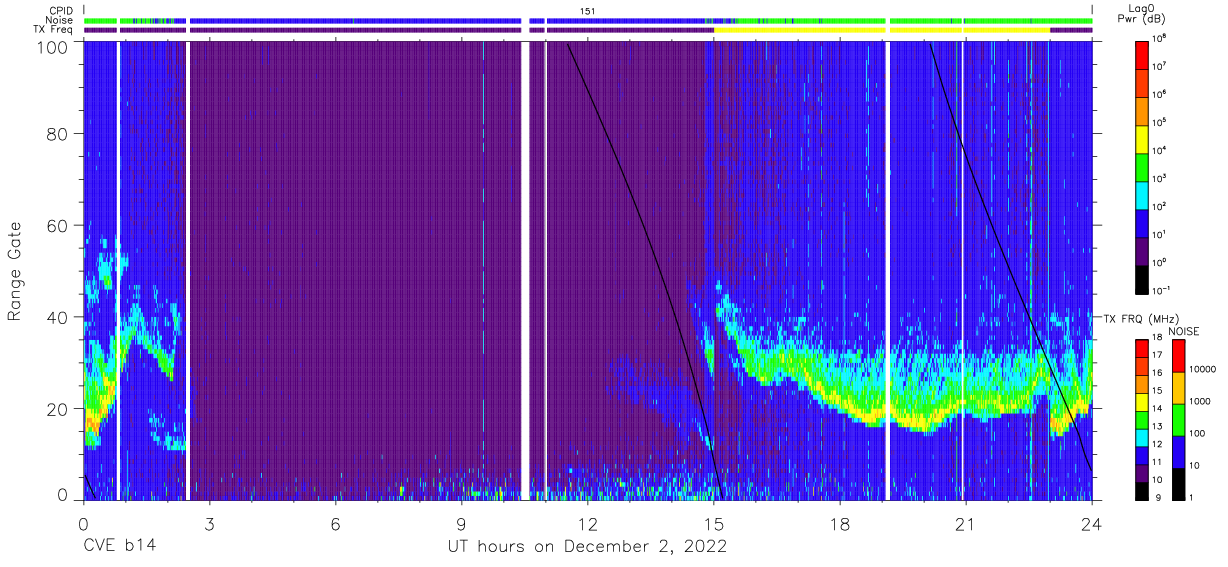Screen dimensions: 1228x567
Task: Click the CPID value '151'
Action: 588,11
